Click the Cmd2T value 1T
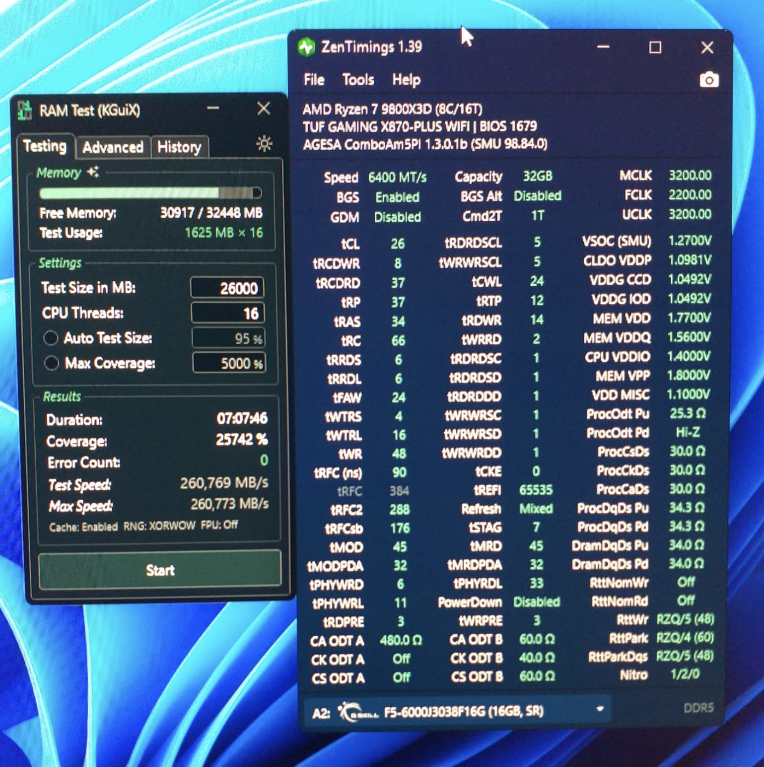This screenshot has width=764, height=767. (x=537, y=216)
